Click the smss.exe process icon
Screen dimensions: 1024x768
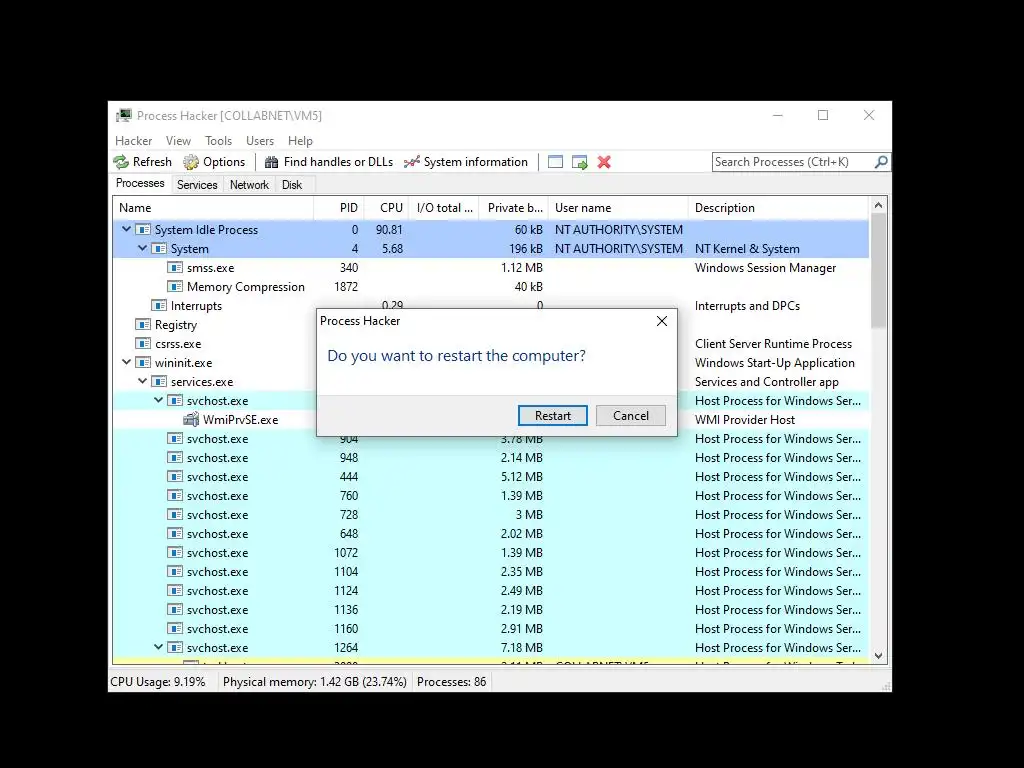coord(174,268)
